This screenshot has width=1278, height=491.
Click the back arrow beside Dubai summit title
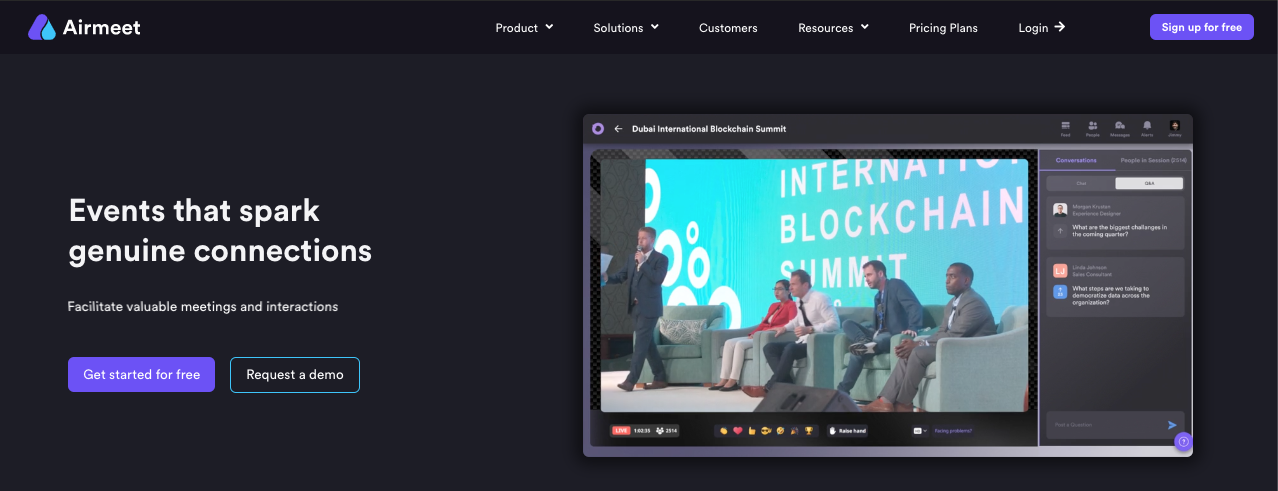click(618, 129)
